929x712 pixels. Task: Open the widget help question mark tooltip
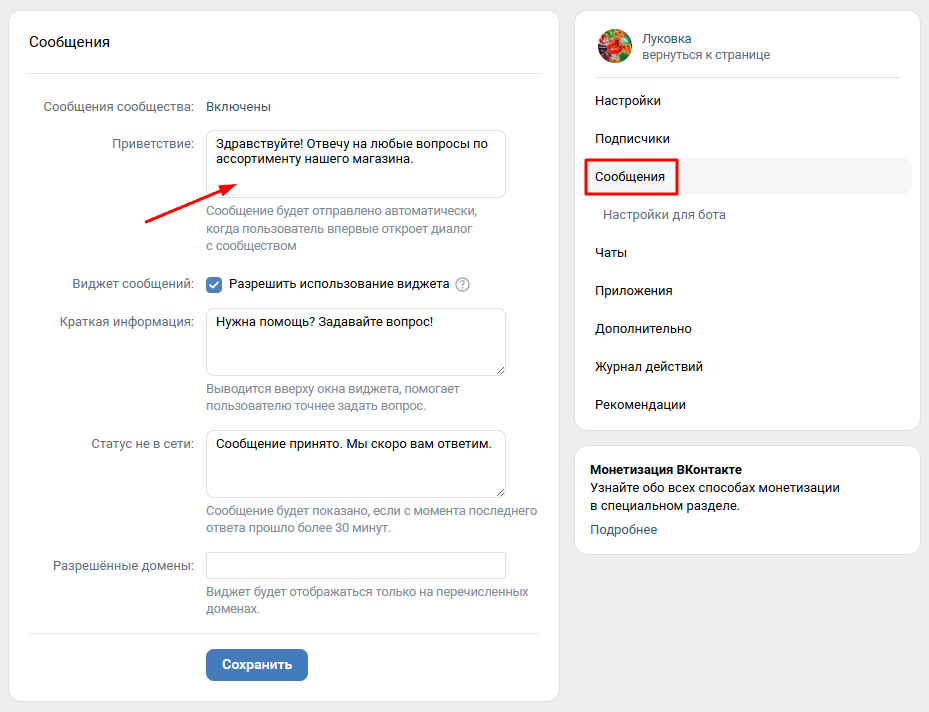462,286
